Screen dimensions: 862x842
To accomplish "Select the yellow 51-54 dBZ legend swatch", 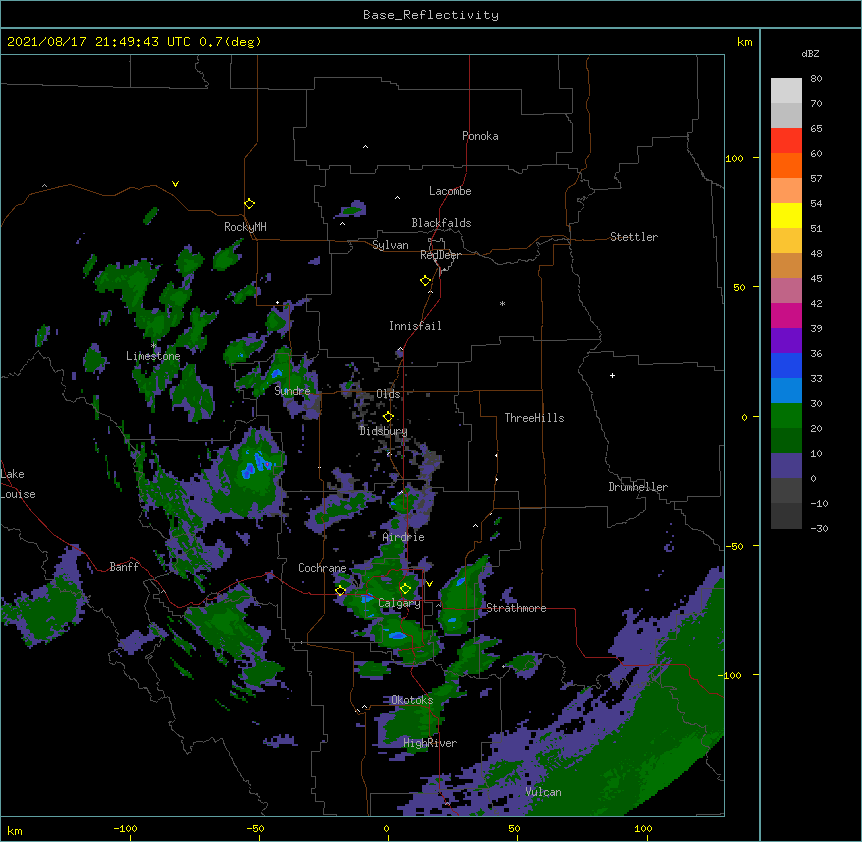I will pos(786,215).
